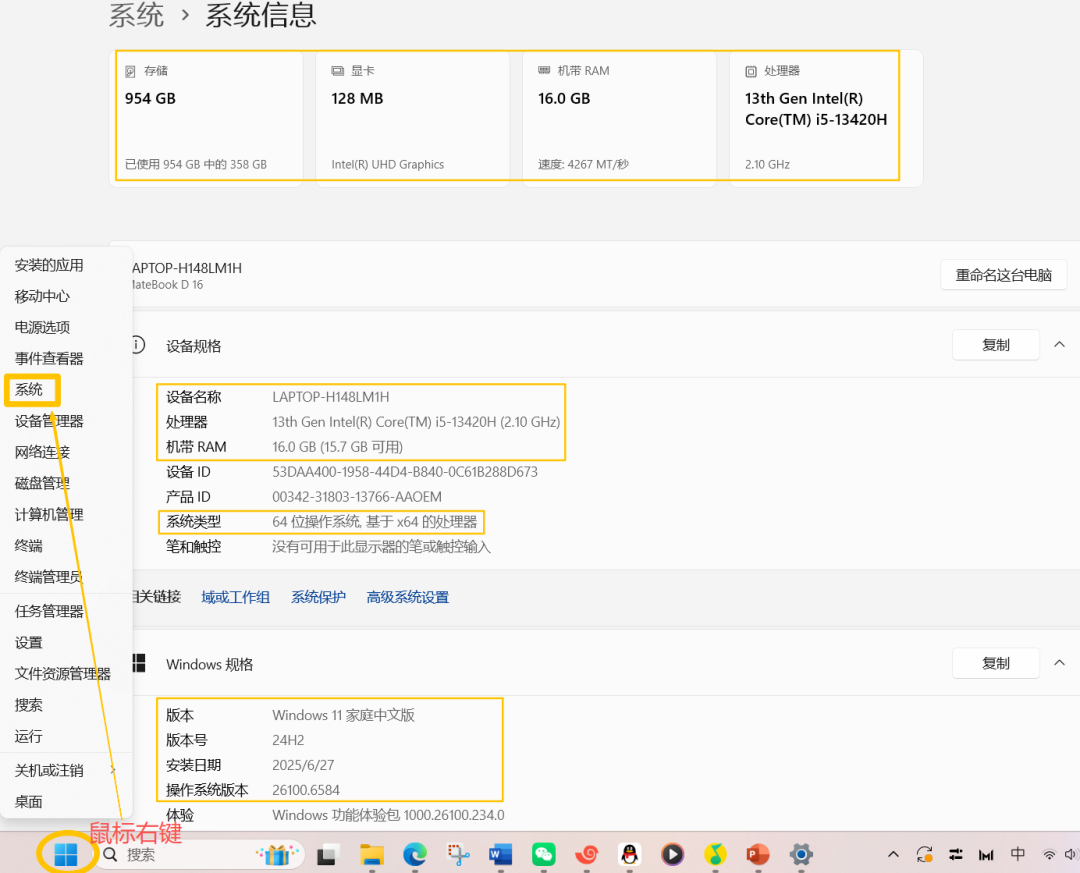Open Microsoft Word from the taskbar
Screen dimensions: 1080x873
coord(501,854)
